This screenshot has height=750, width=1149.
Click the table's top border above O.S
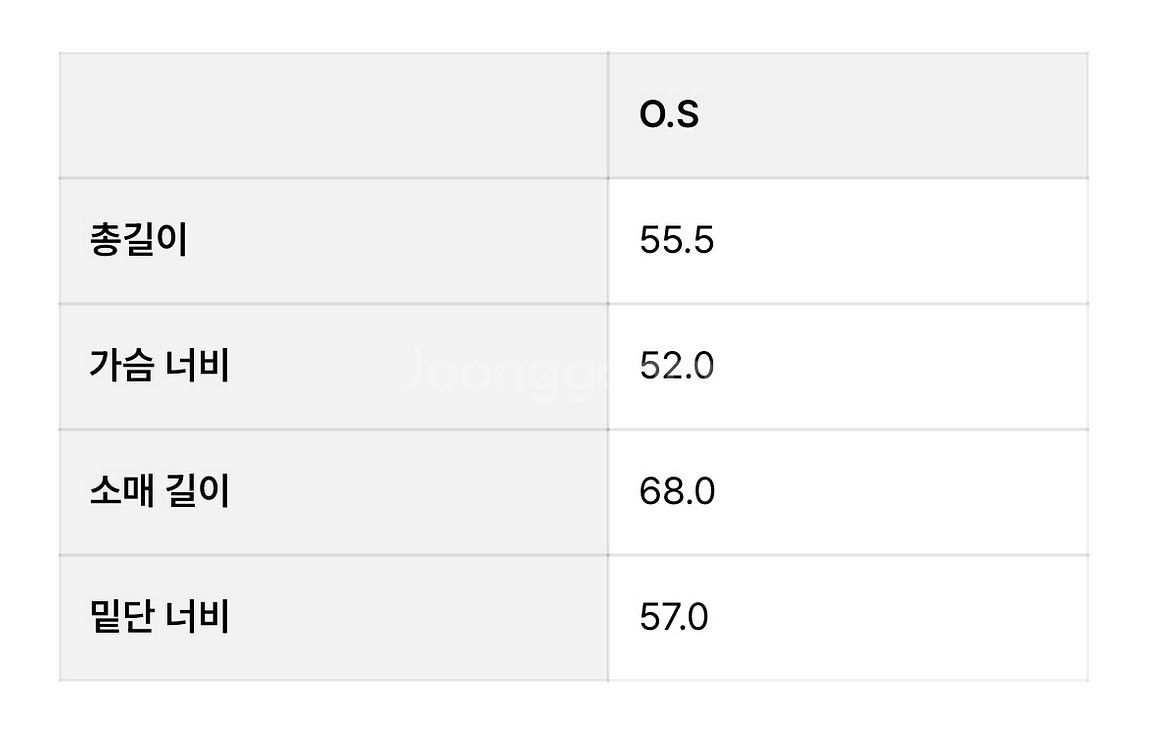pyautogui.click(x=847, y=53)
